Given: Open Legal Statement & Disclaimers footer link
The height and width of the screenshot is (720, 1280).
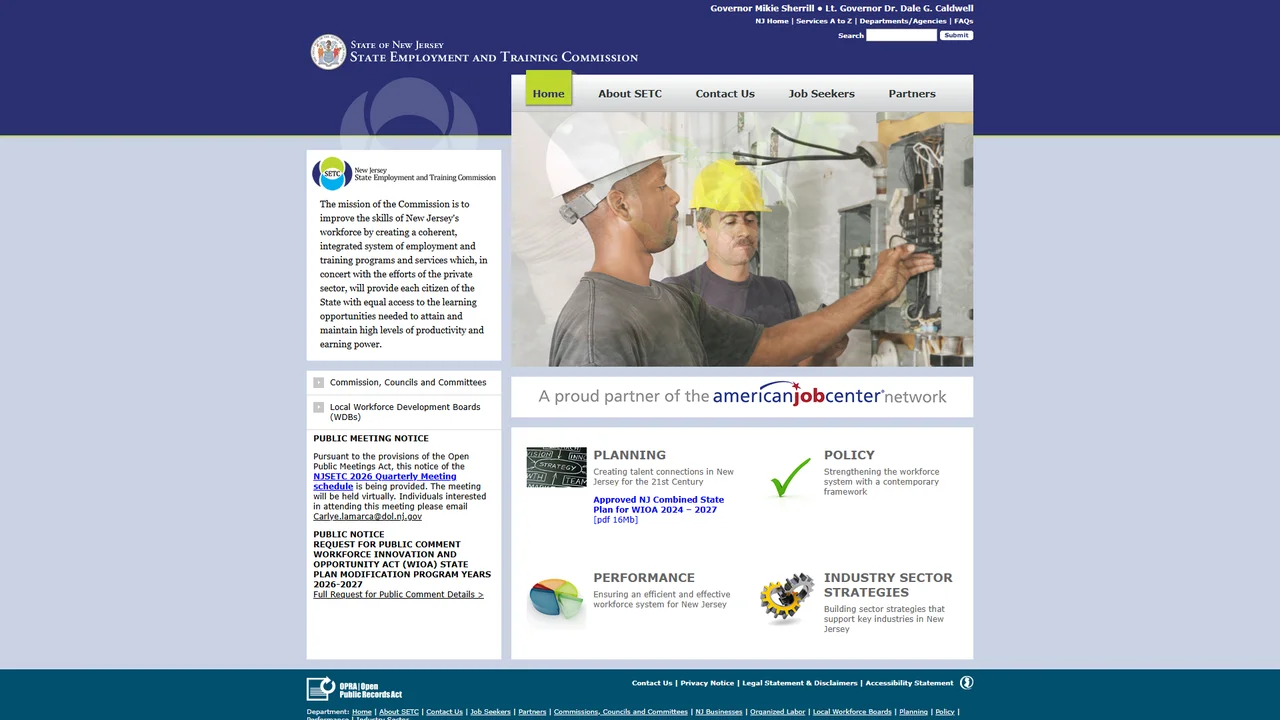Looking at the screenshot, I should click(x=800, y=683).
